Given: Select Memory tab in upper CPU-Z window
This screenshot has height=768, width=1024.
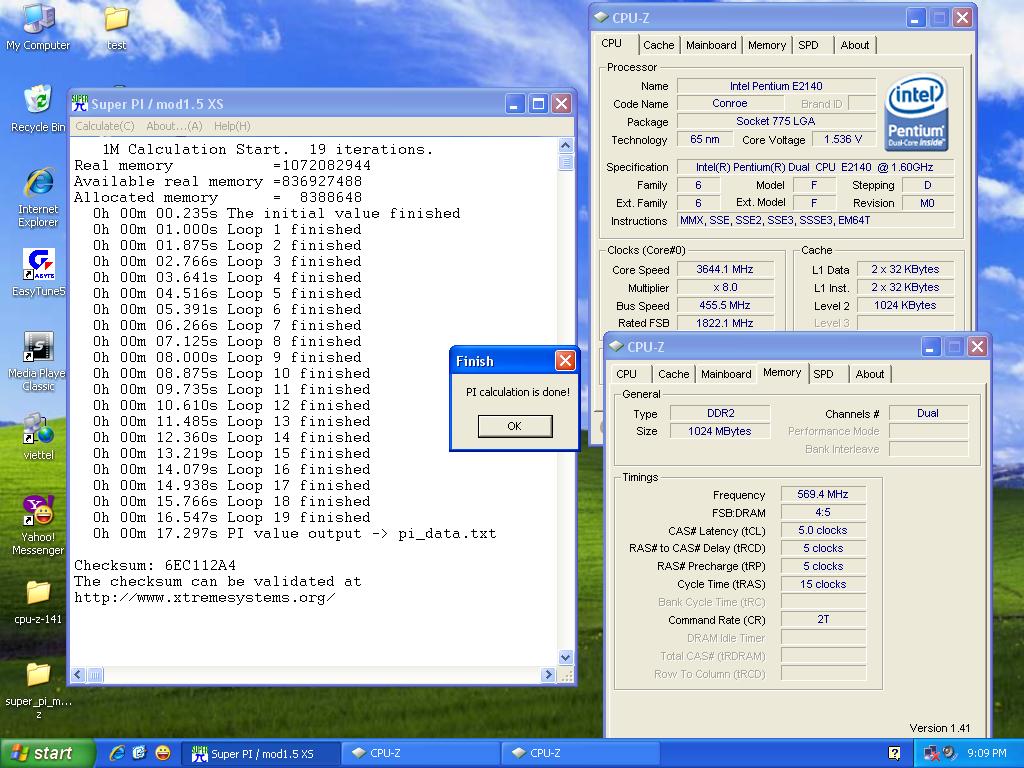Looking at the screenshot, I should [767, 45].
